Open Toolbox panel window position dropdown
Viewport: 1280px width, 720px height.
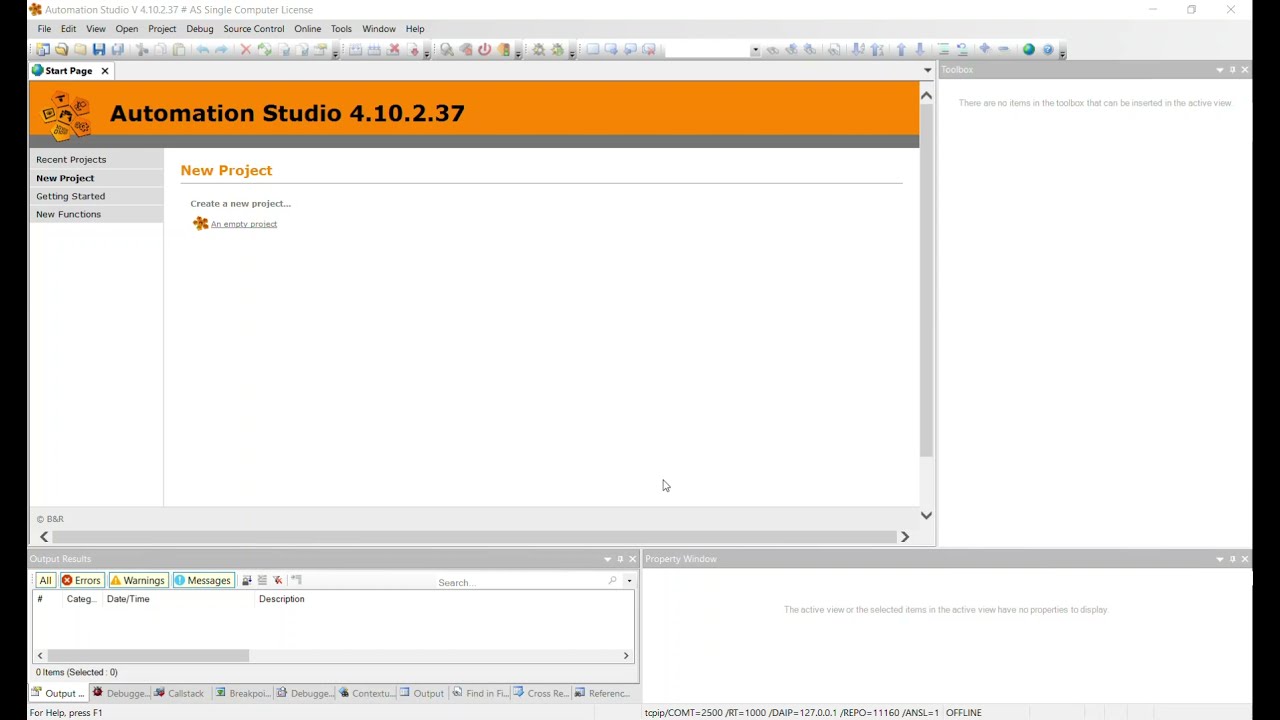coord(1219,69)
